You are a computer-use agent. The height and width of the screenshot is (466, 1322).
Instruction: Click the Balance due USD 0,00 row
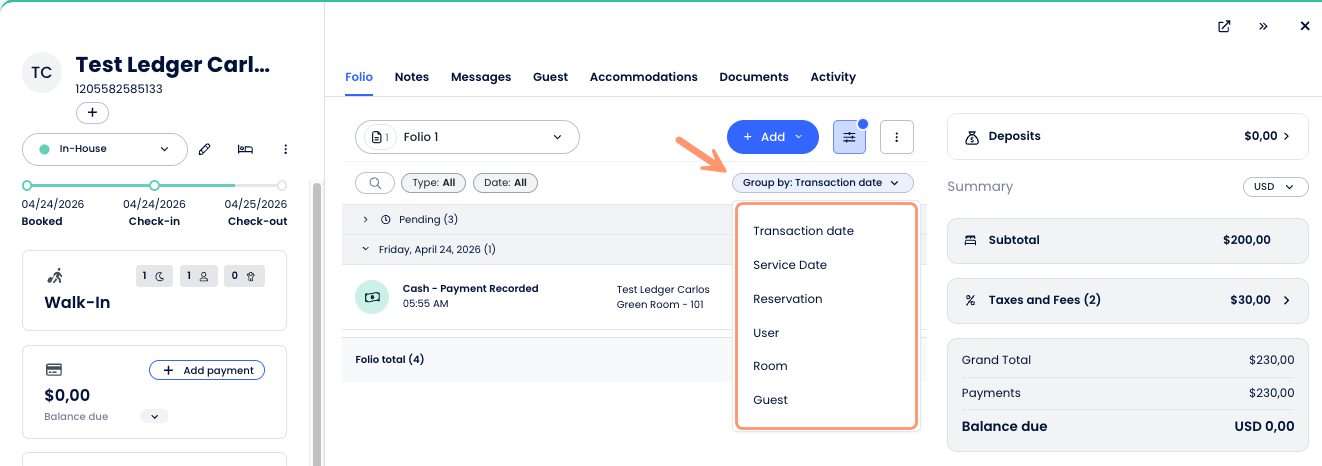1128,426
